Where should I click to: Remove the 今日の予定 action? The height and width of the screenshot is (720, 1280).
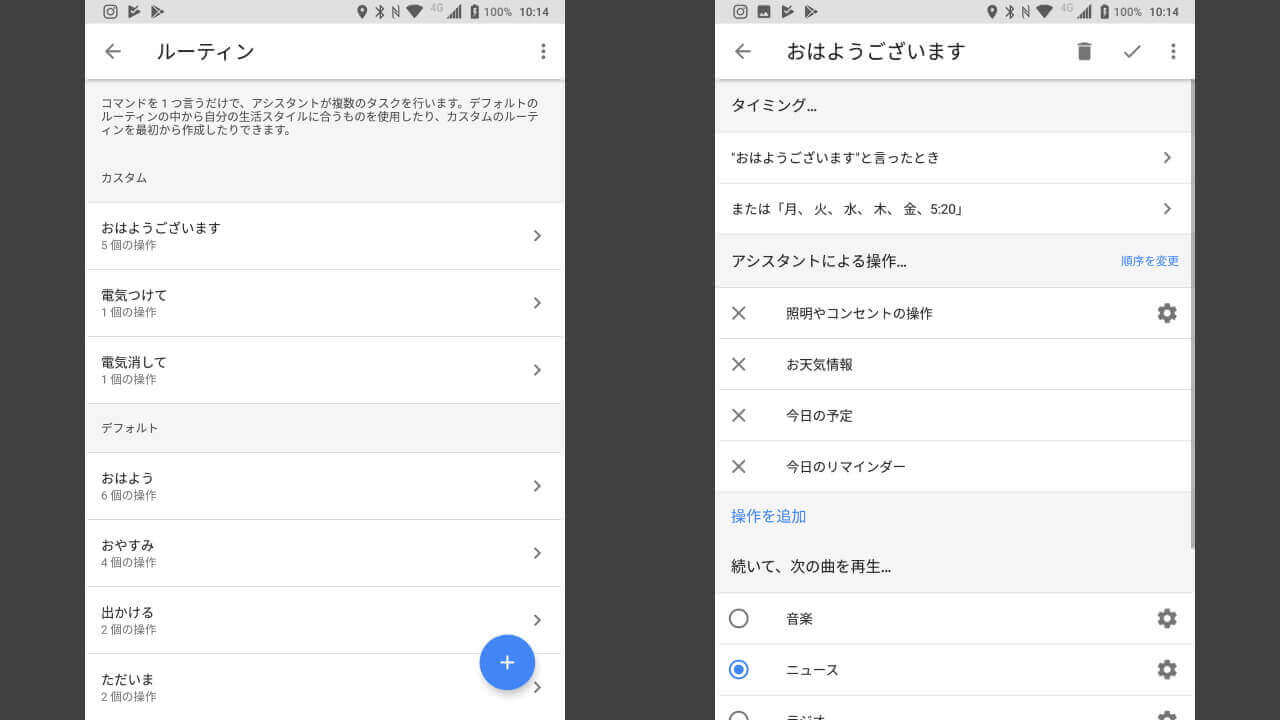[x=739, y=415]
